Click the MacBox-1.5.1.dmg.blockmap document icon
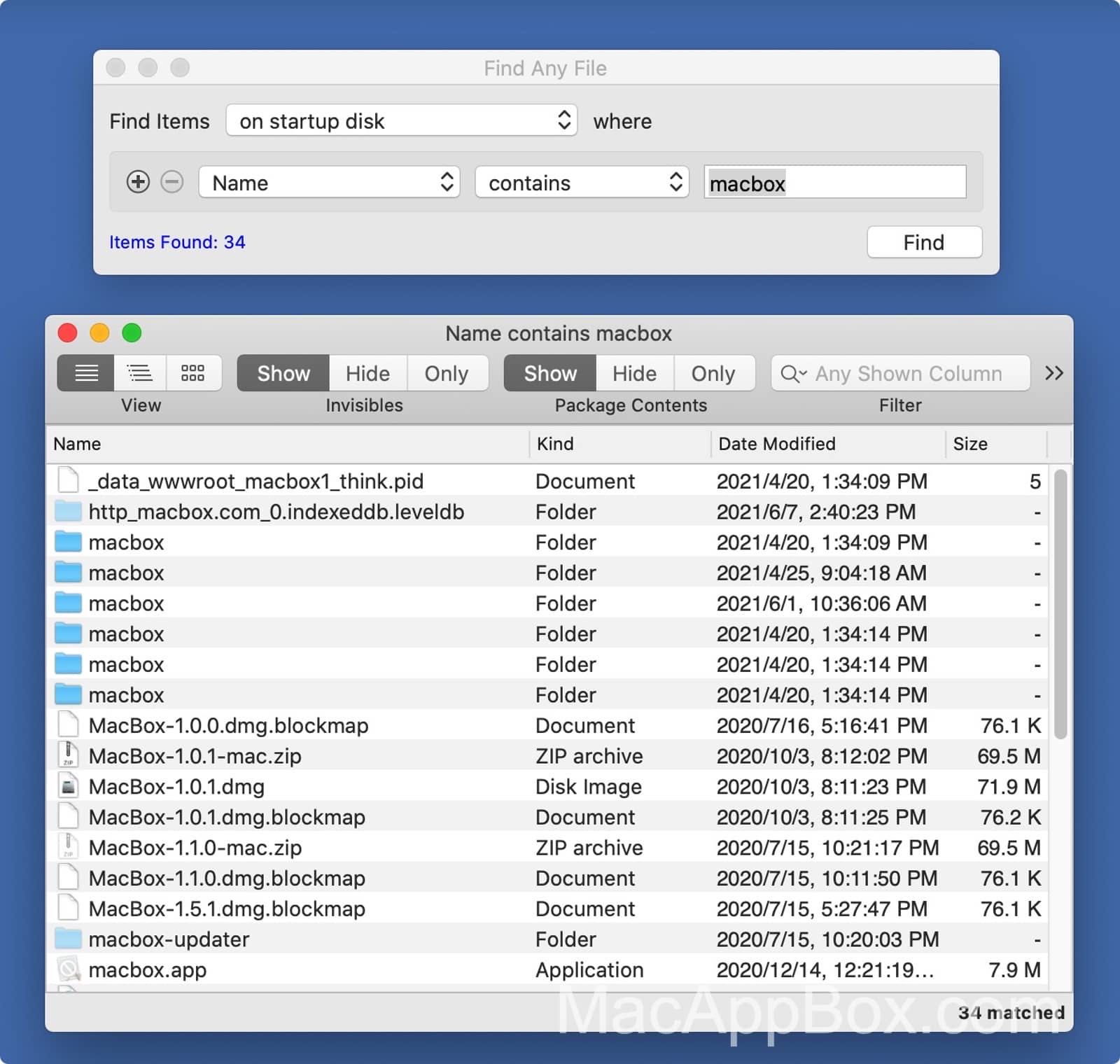This screenshot has width=1120, height=1064. tap(68, 909)
